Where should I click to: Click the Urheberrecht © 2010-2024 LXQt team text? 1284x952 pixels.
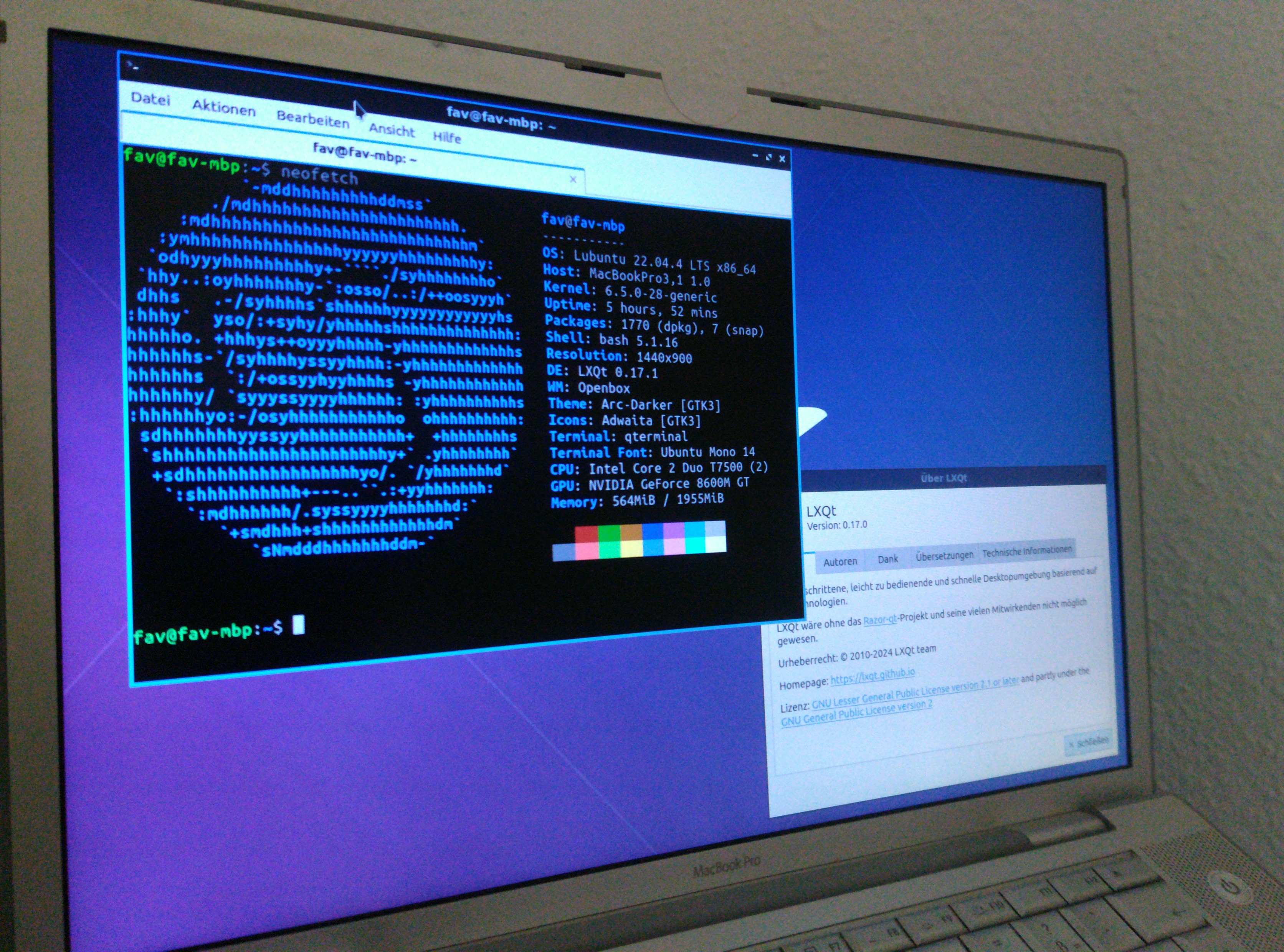(857, 656)
